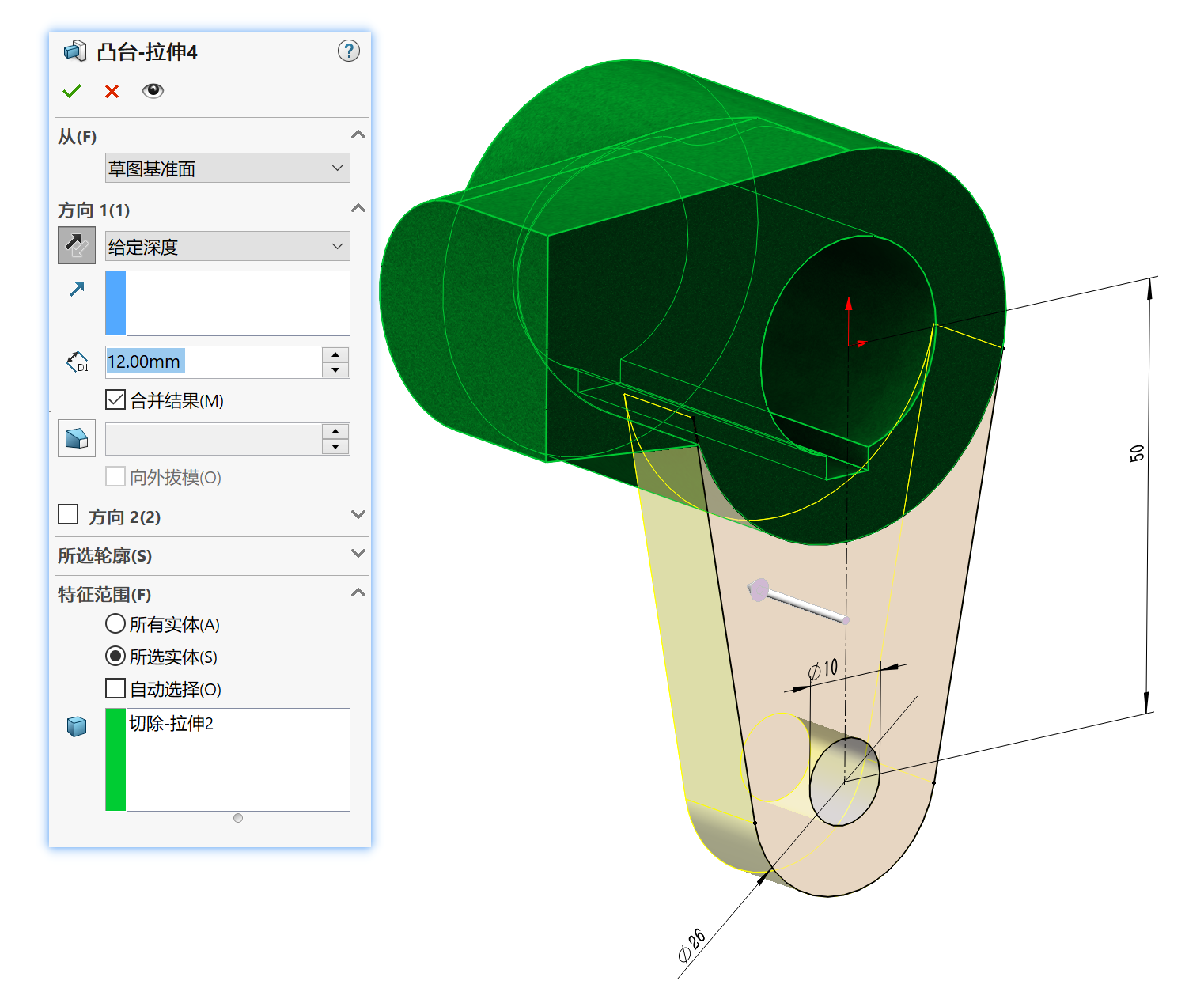Click the reverse direction button
The width and height of the screenshot is (1204, 1007).
[x=77, y=246]
